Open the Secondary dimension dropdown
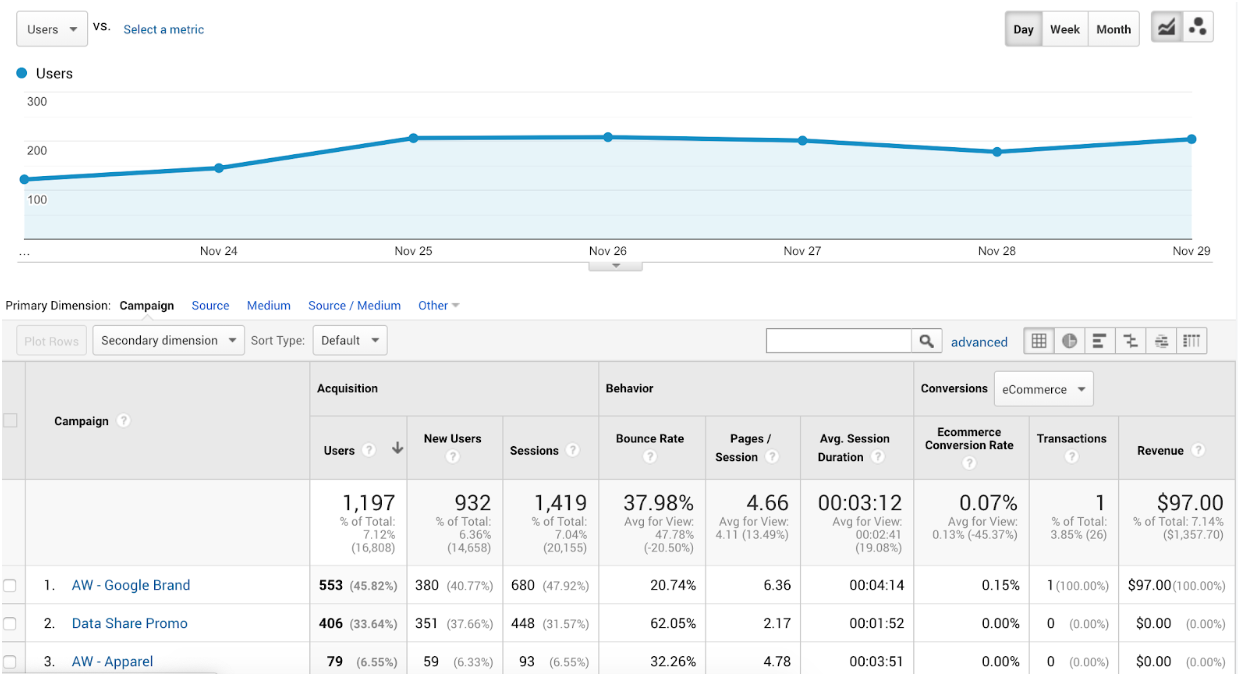This screenshot has height=674, width=1238. tap(169, 340)
